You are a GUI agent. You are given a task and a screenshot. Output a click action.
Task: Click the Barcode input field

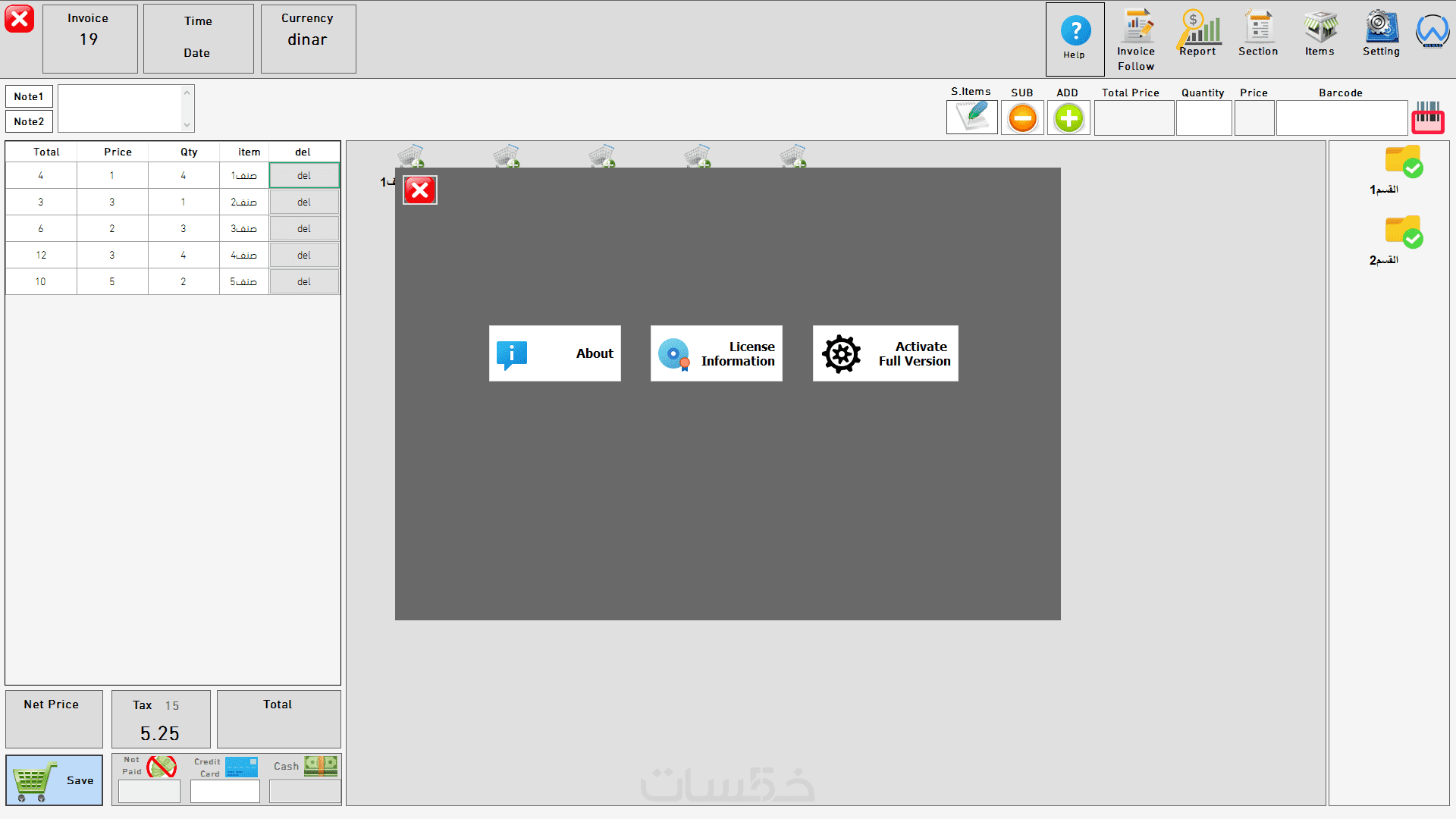(1341, 118)
